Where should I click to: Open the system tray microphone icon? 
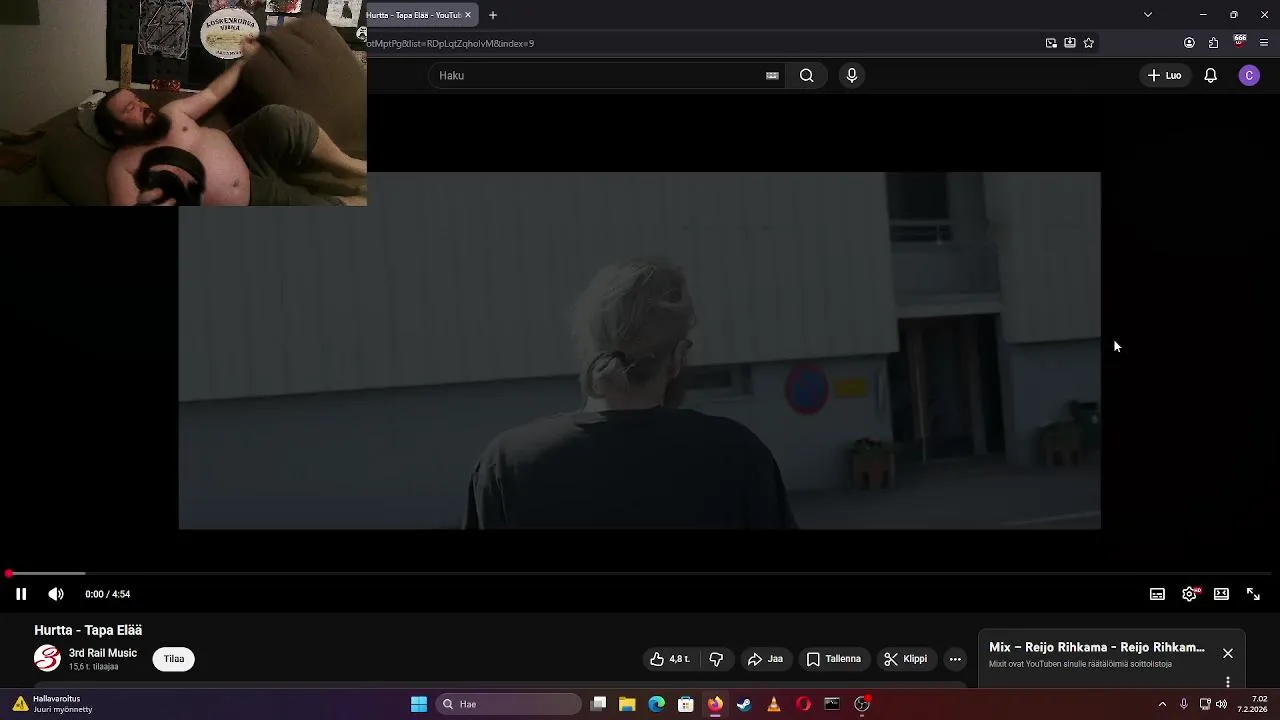pyautogui.click(x=1184, y=704)
